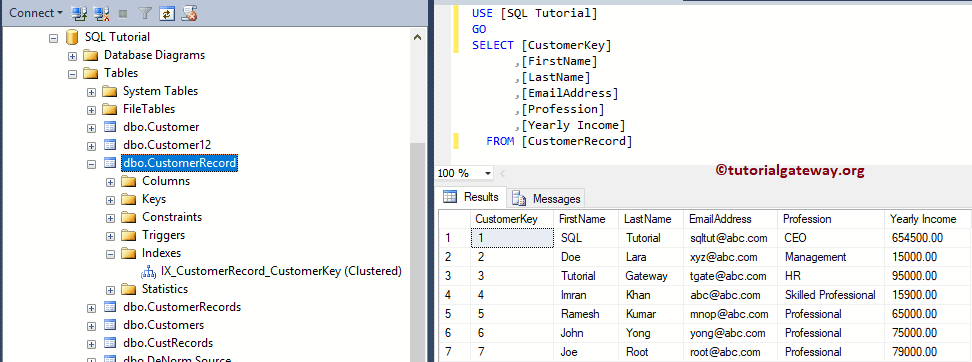Viewport: 972px width, 362px height.
Task: Expand the System Tables folder
Action: tap(92, 92)
